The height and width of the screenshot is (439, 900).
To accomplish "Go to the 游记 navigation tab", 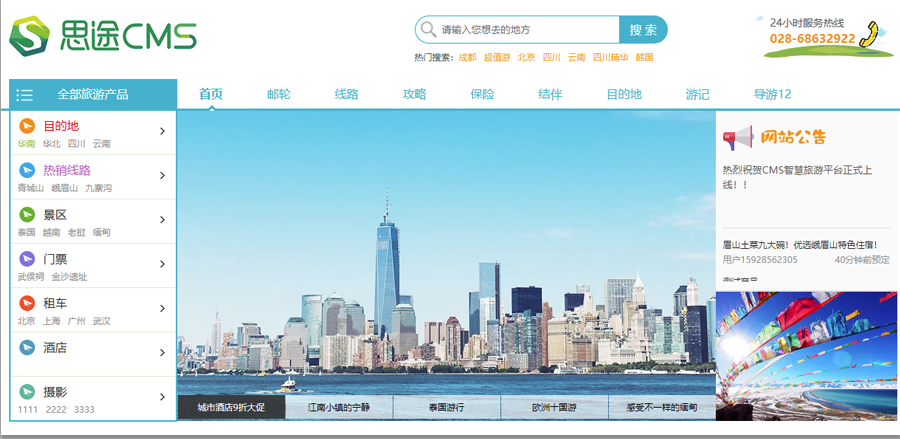I will [697, 95].
